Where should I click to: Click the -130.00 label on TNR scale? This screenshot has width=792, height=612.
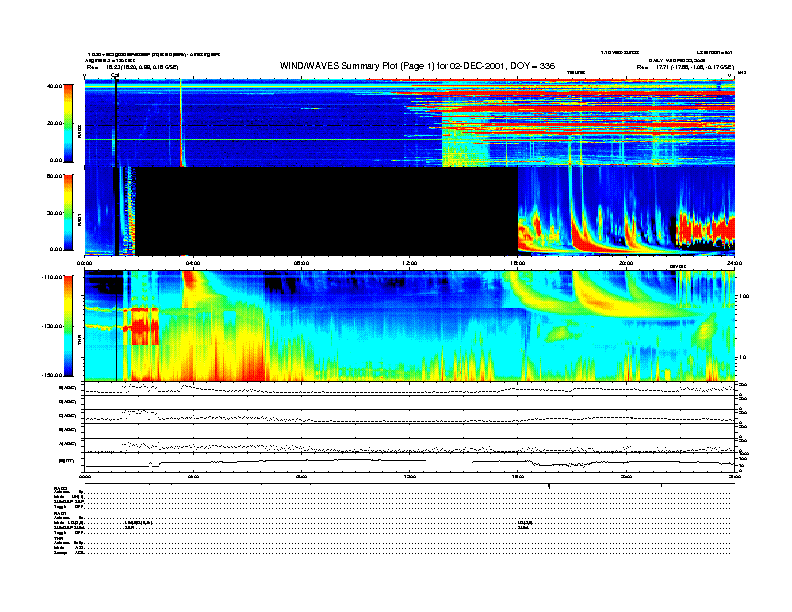(x=53, y=326)
